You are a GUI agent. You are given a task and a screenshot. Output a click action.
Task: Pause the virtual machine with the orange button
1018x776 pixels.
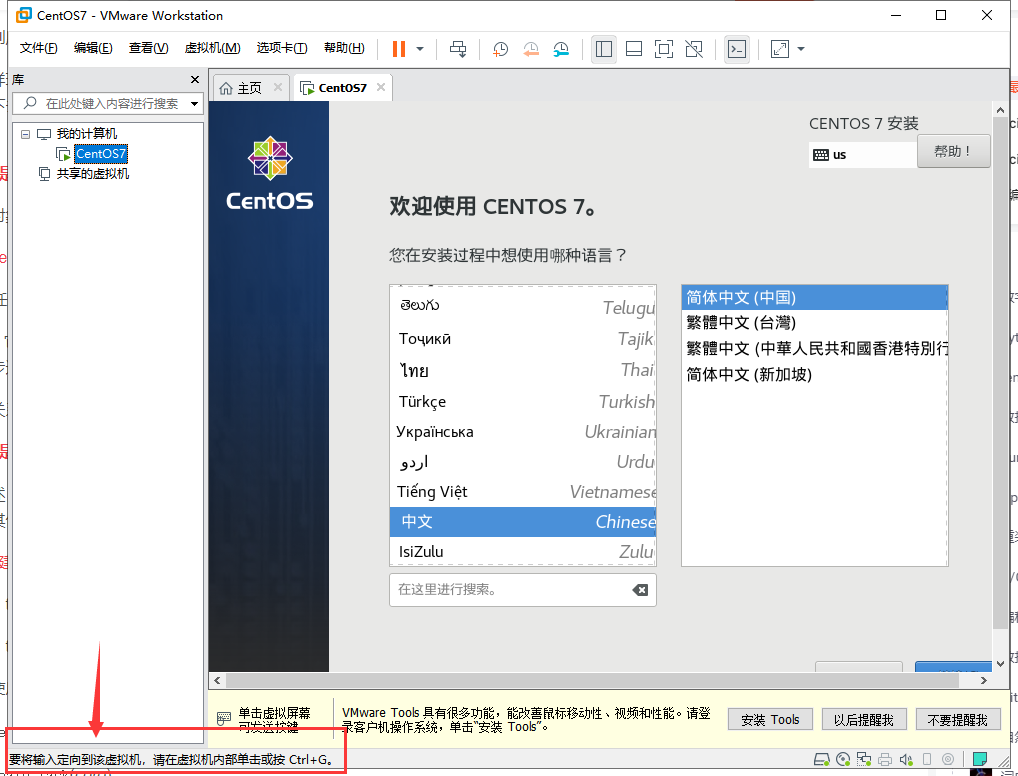coord(399,49)
